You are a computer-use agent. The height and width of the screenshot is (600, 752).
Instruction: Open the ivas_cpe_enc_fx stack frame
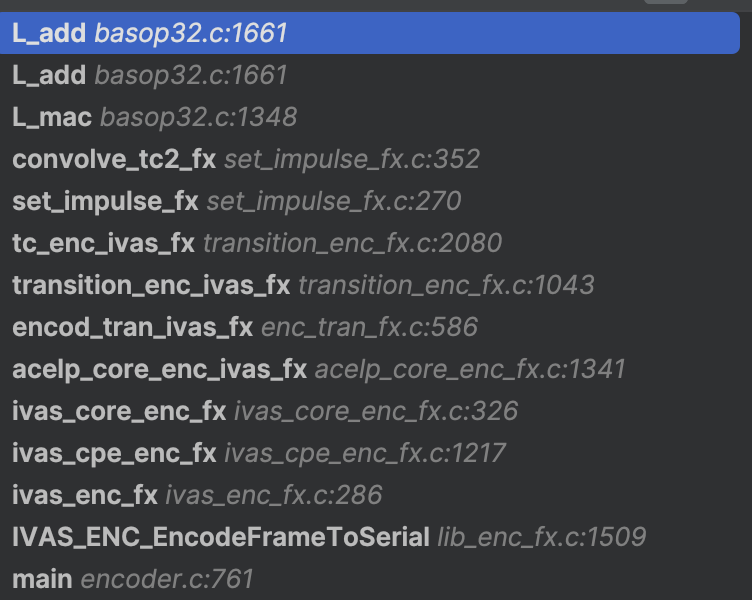click(114, 453)
